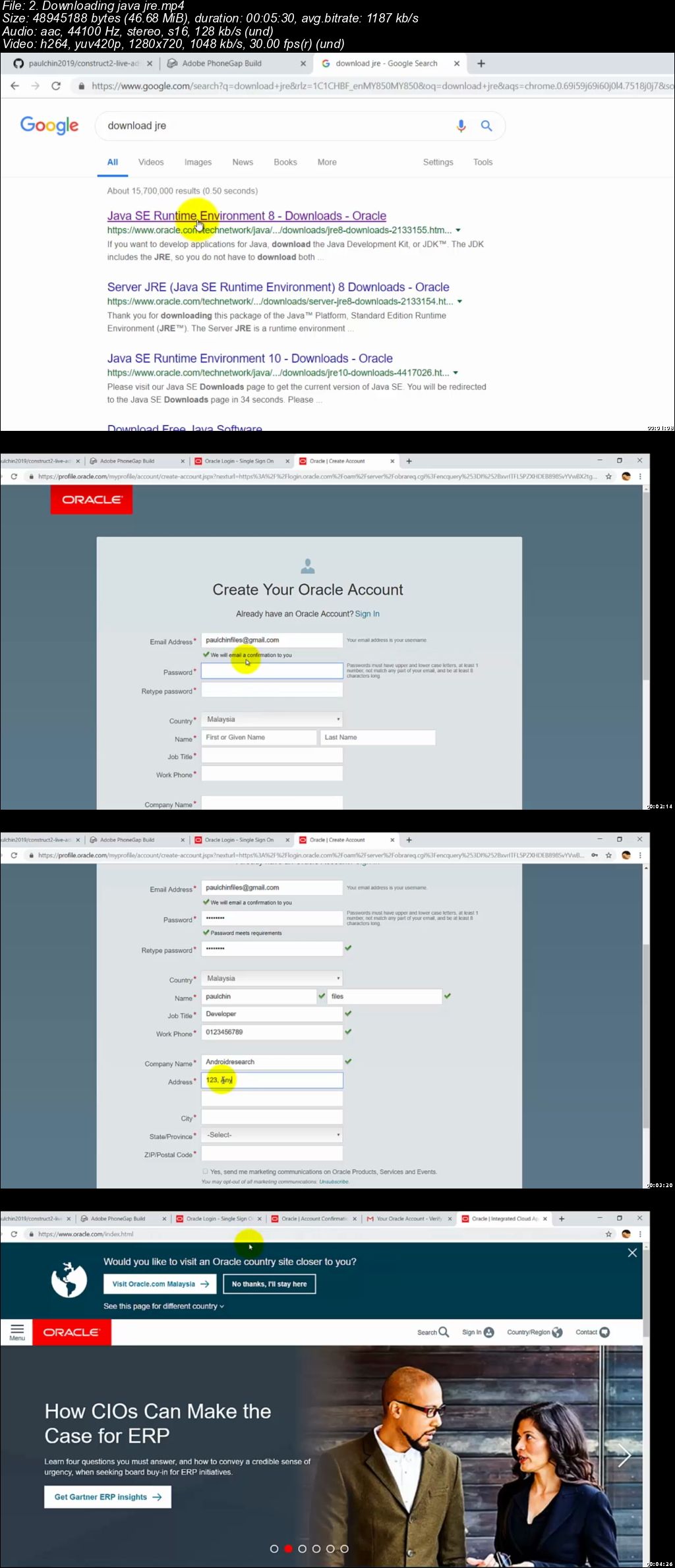
Task: Switch to the Videos tab in the Google results
Action: [151, 162]
